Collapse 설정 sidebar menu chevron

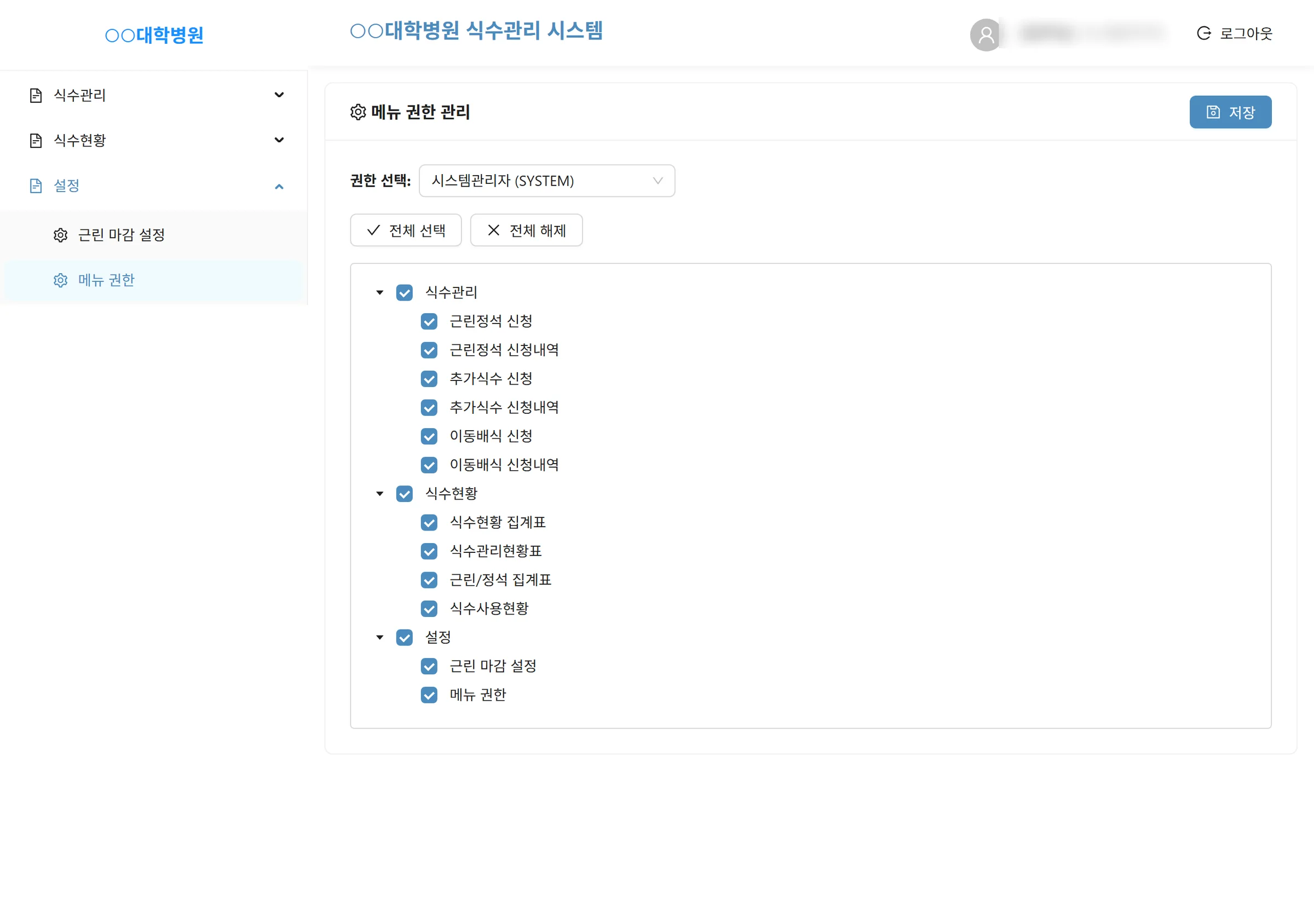[279, 187]
